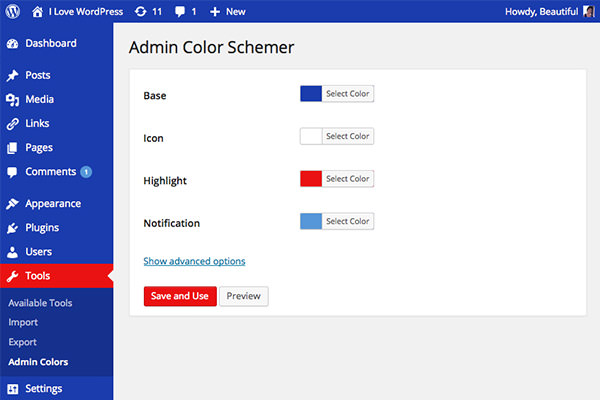Expand Show advanced options link
The height and width of the screenshot is (400, 600).
194,261
